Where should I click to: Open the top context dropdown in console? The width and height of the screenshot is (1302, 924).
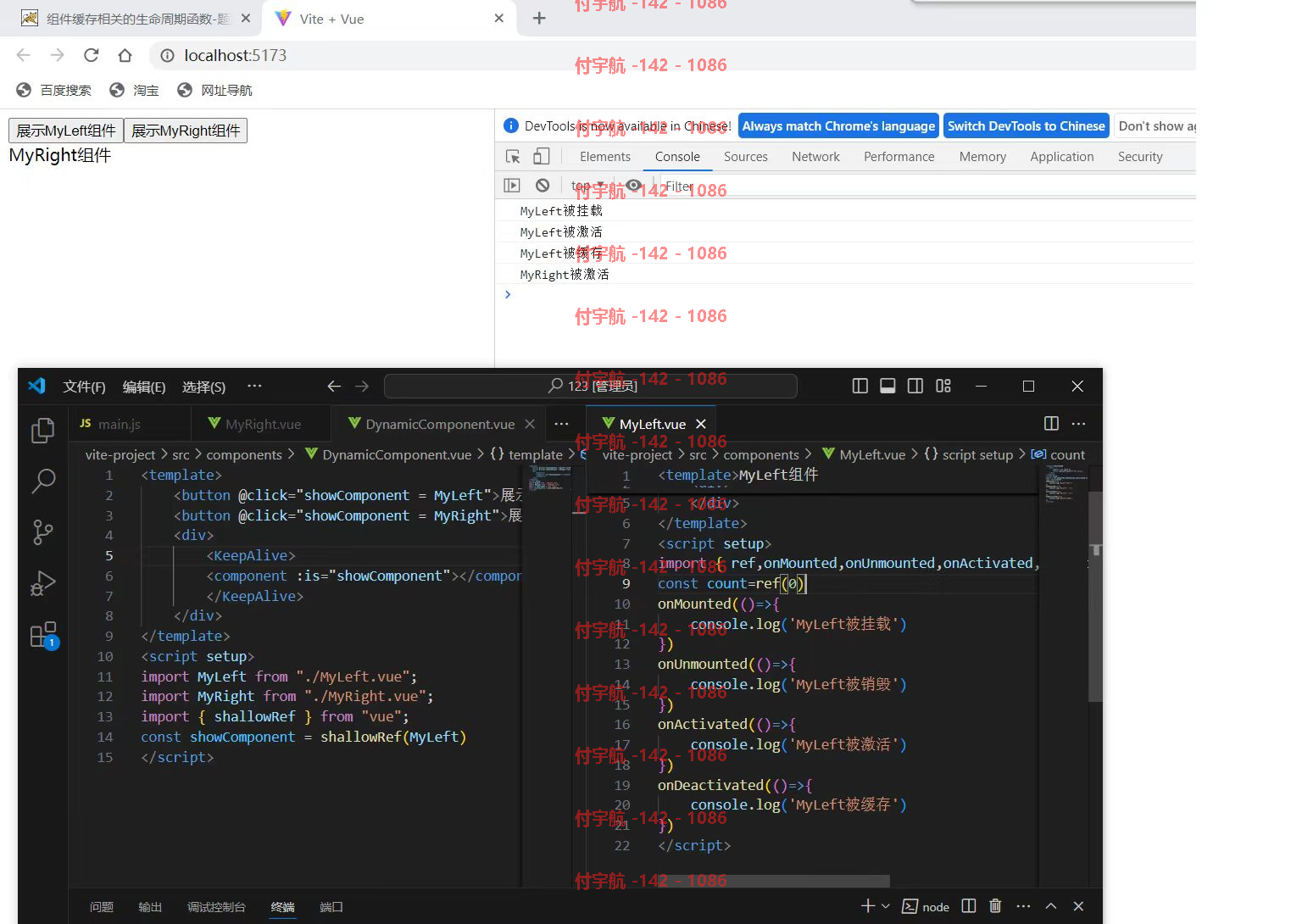[587, 186]
